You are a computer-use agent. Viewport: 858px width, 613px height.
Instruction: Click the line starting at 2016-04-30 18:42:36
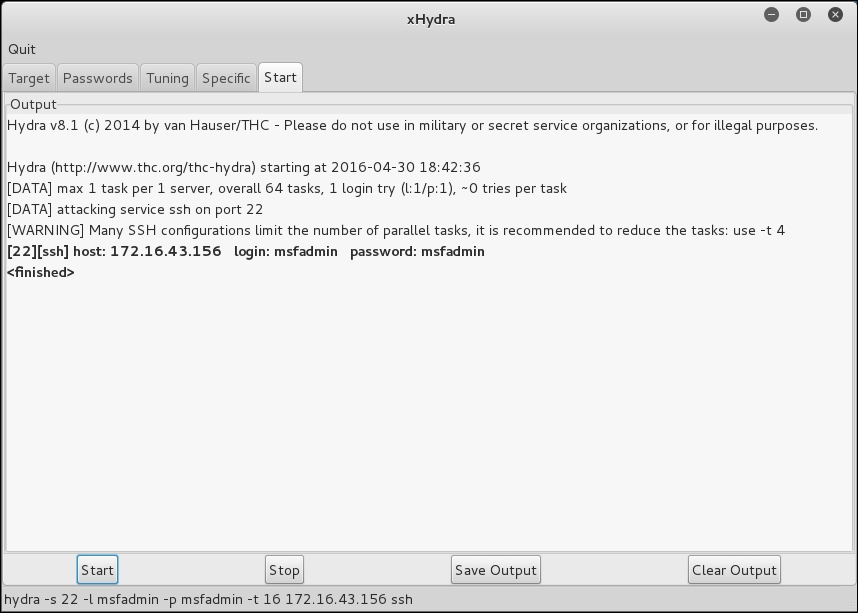tap(244, 167)
